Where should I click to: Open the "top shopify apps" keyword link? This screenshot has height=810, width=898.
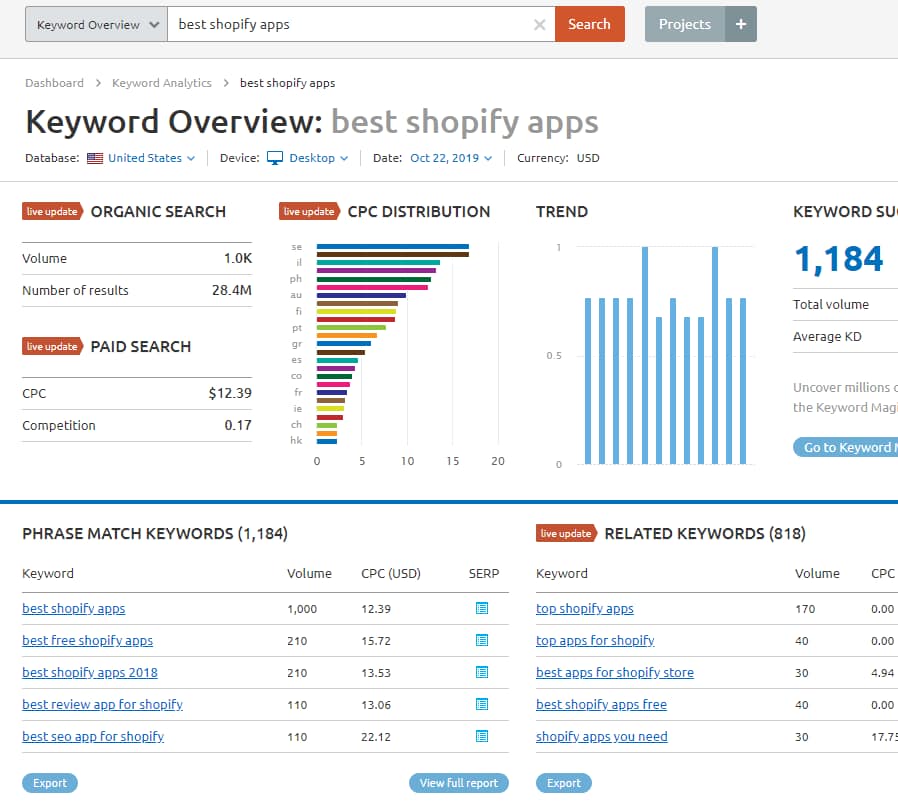[585, 608]
